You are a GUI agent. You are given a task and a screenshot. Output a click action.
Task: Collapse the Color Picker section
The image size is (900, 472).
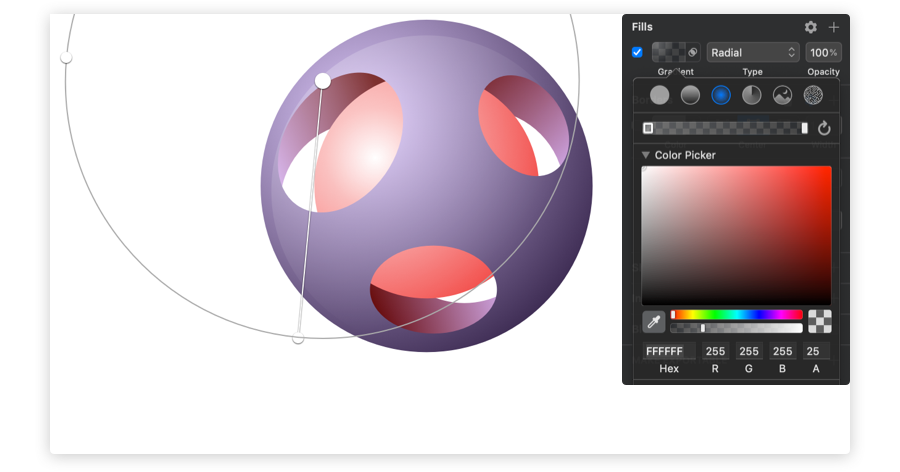pyautogui.click(x=646, y=155)
